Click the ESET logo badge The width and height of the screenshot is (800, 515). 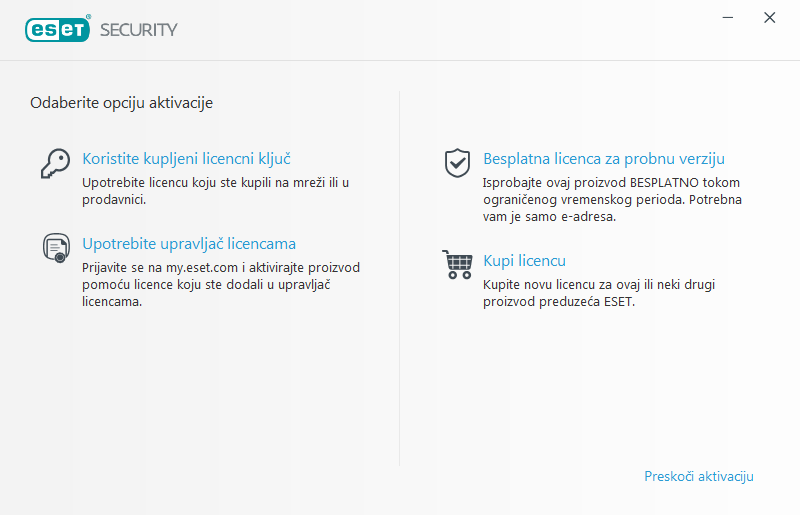(58, 29)
